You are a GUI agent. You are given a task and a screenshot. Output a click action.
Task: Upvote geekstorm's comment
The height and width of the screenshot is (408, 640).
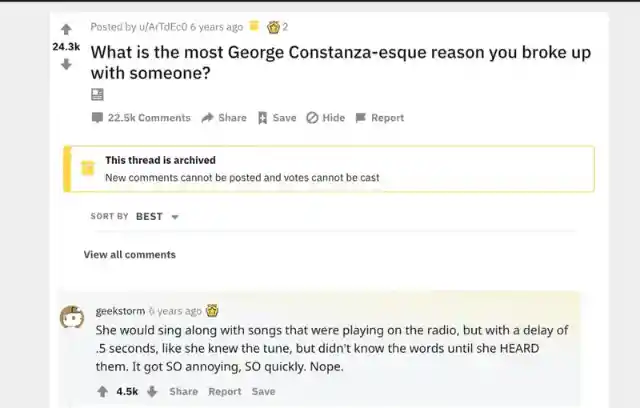101,392
